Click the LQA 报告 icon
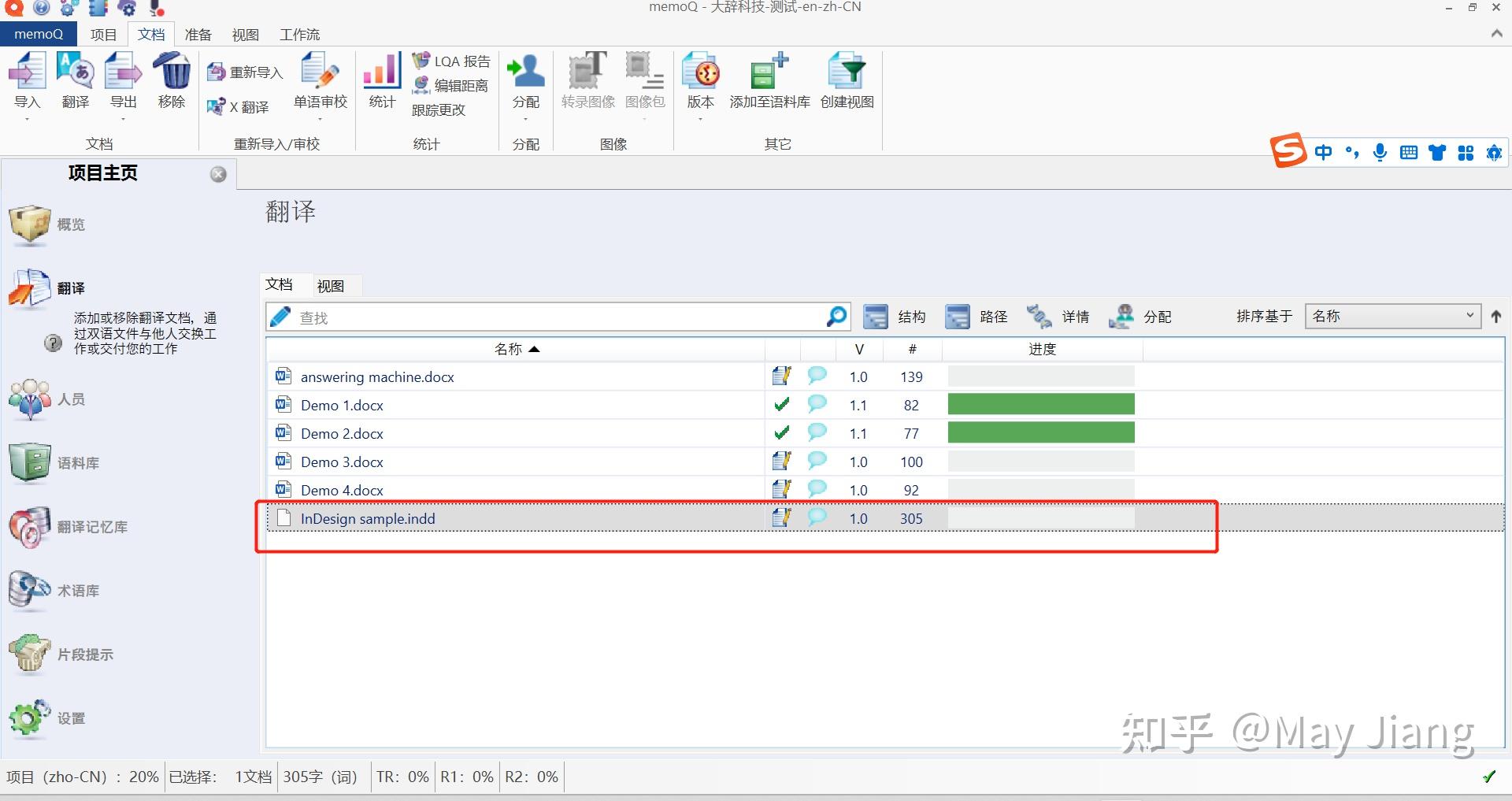 [x=450, y=60]
